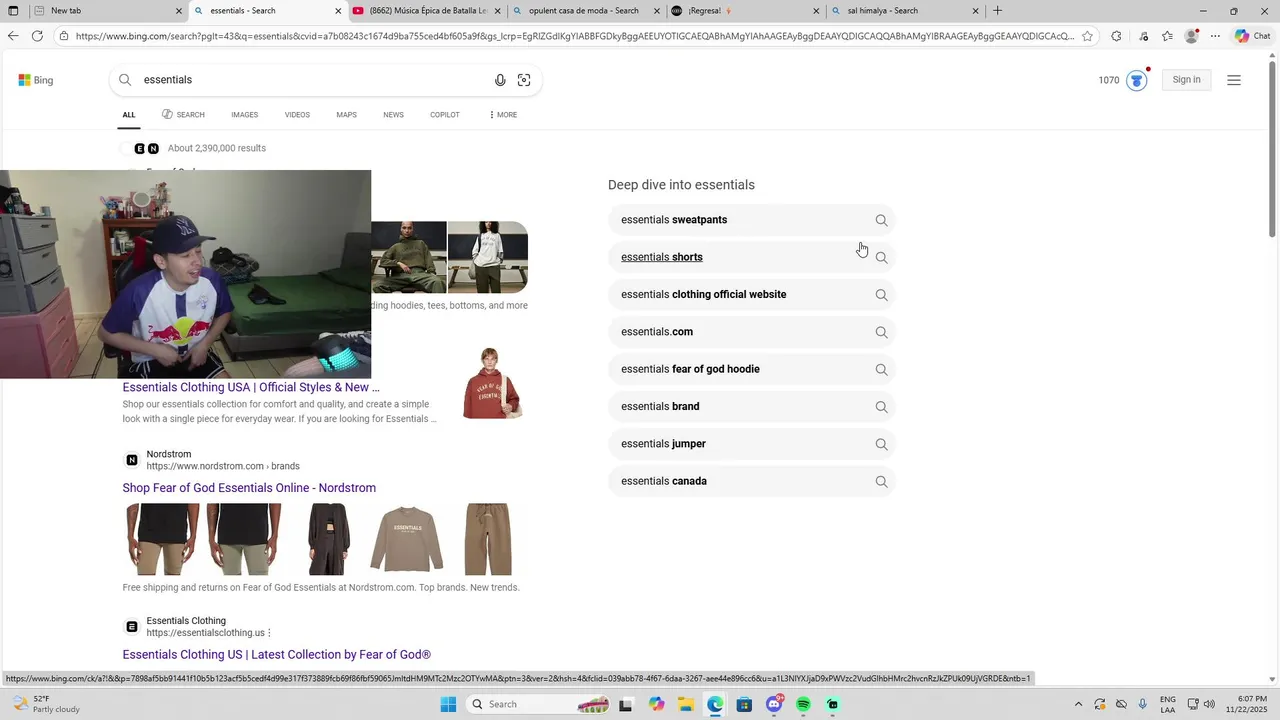This screenshot has width=1280, height=720.
Task: Open File Explorer from the taskbar
Action: click(x=686, y=704)
